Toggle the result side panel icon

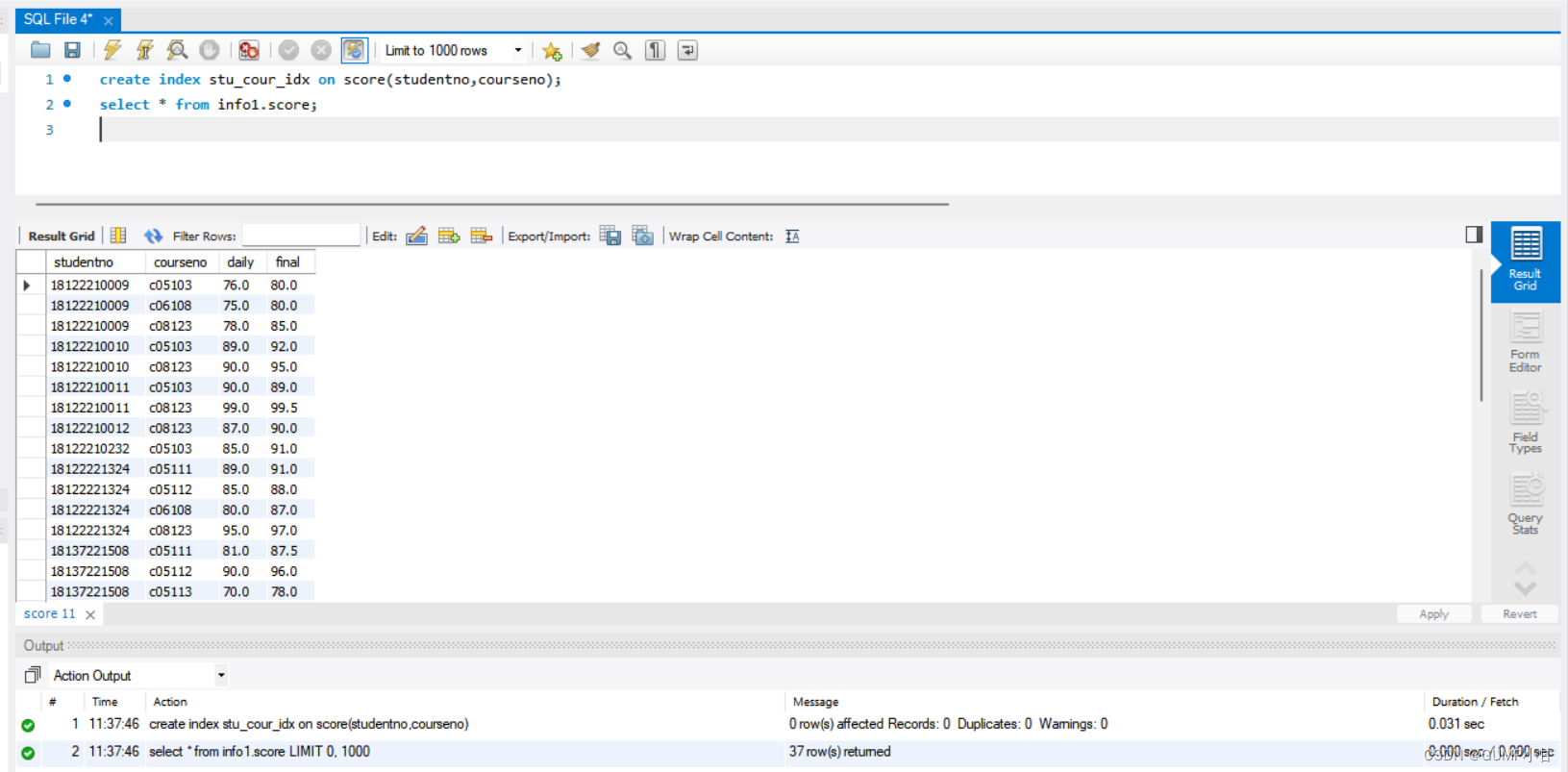point(1474,235)
